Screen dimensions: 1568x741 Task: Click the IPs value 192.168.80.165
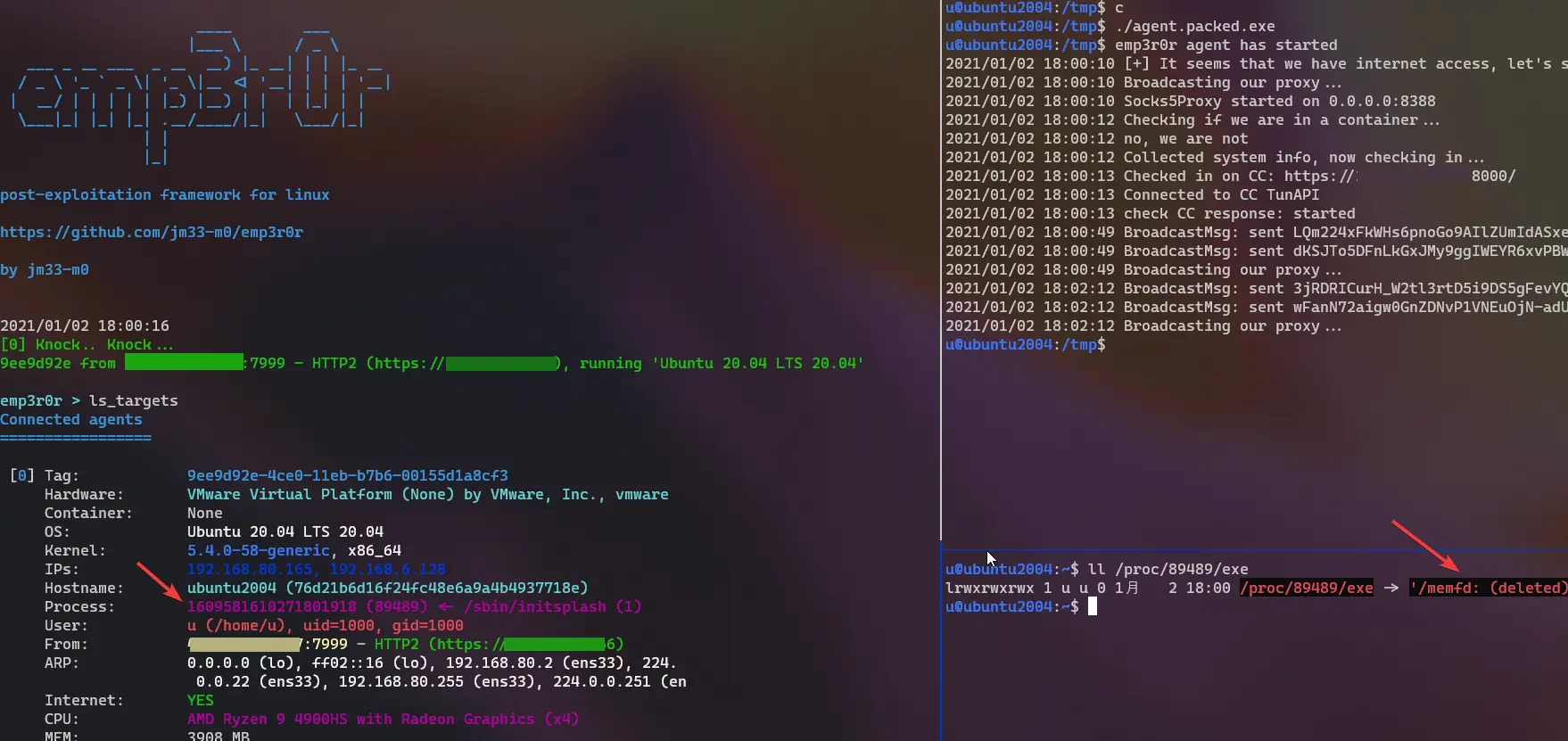click(250, 569)
